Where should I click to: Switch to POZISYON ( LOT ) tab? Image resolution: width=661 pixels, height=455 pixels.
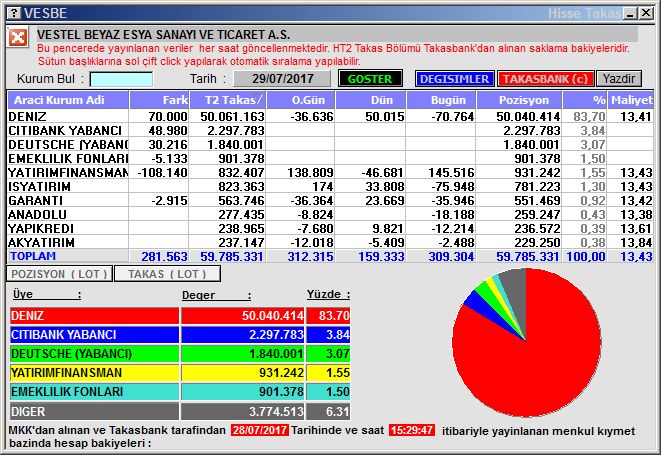(x=59, y=274)
